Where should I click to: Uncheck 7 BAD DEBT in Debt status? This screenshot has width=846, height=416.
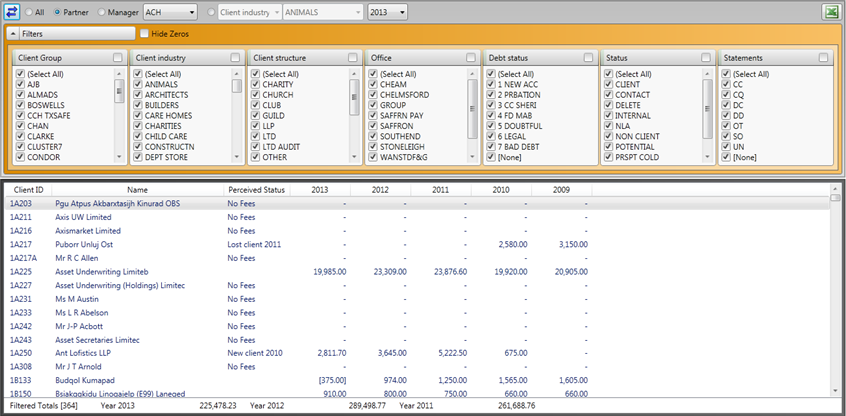point(490,145)
